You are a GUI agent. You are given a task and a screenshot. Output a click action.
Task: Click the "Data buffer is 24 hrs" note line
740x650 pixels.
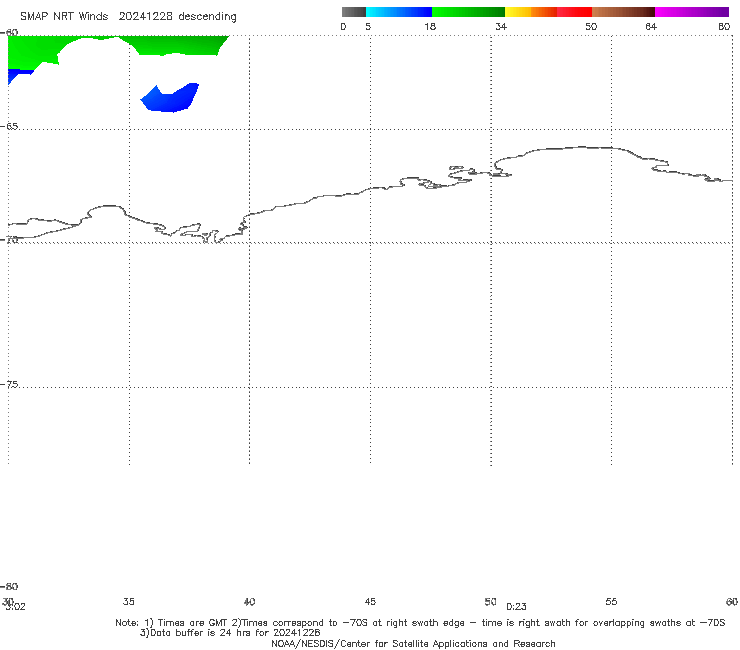coord(230,633)
